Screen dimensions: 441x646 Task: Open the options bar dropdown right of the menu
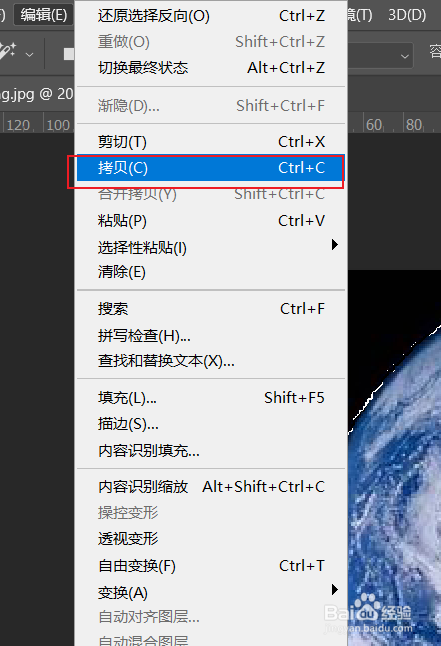point(379,55)
